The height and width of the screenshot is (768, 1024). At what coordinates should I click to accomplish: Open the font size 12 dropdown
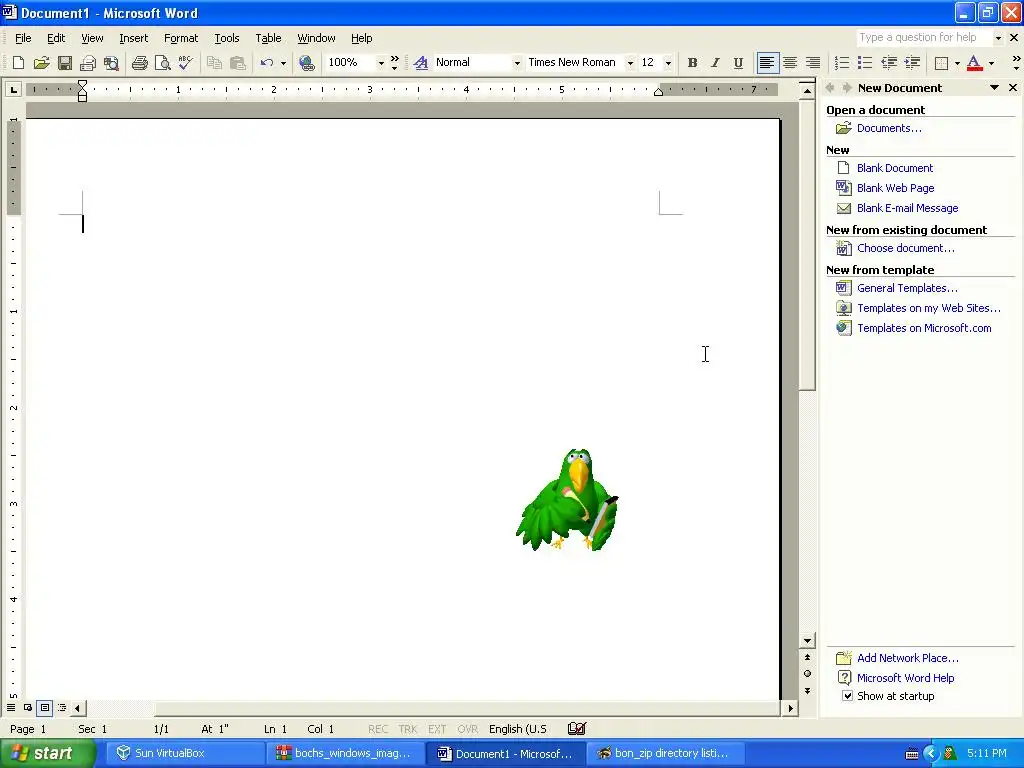[x=667, y=63]
